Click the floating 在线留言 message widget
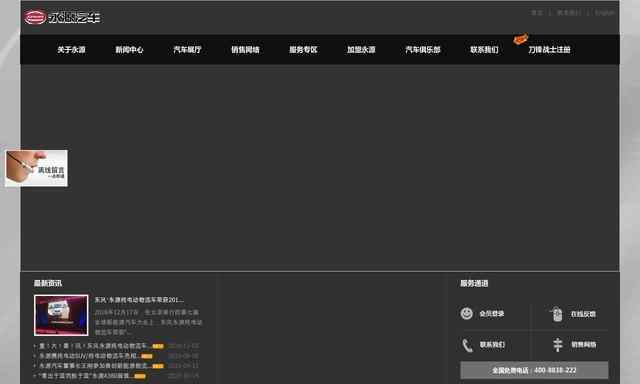This screenshot has height=384, width=640. point(36,168)
